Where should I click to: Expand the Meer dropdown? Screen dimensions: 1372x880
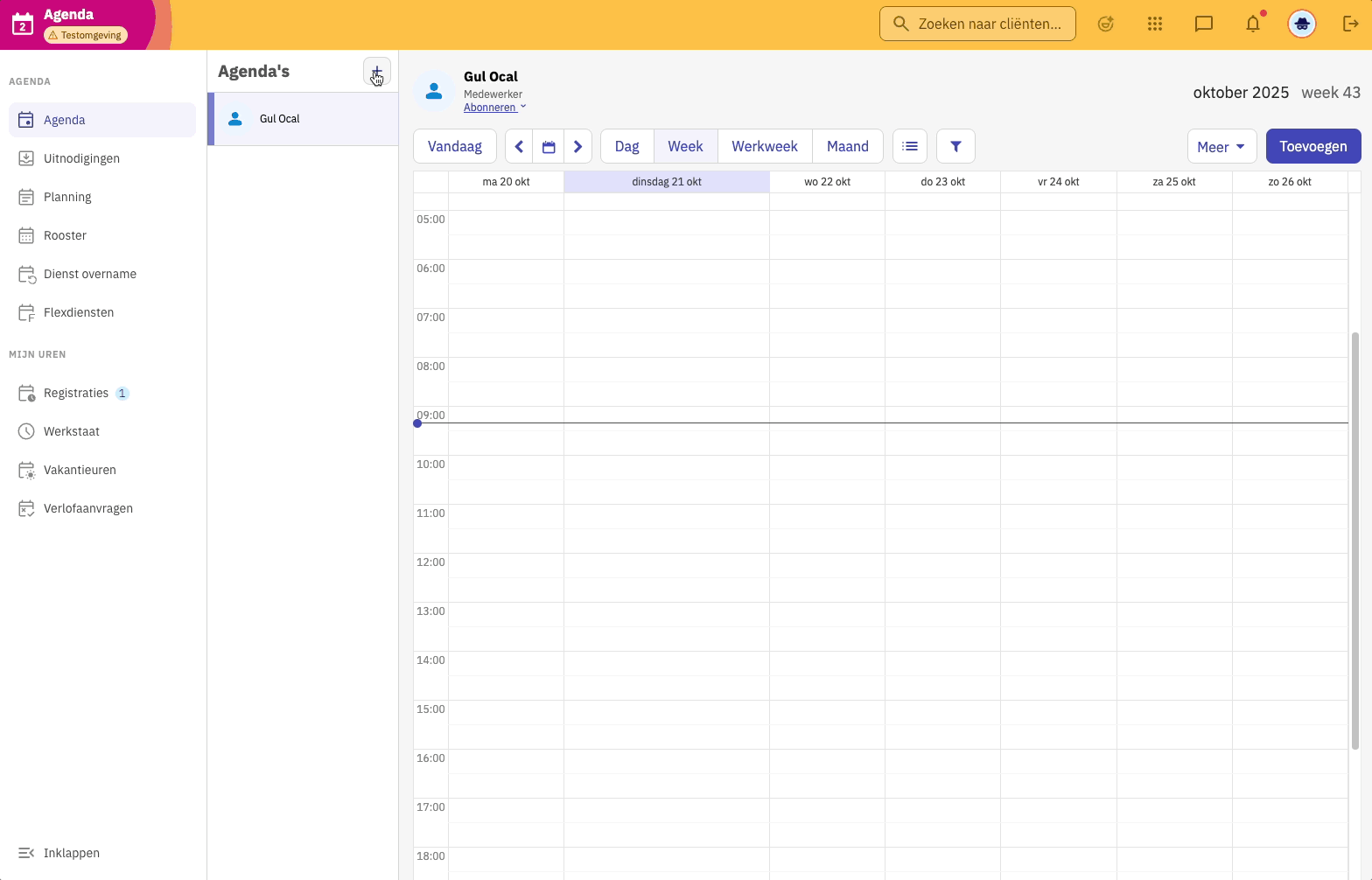tap(1221, 146)
